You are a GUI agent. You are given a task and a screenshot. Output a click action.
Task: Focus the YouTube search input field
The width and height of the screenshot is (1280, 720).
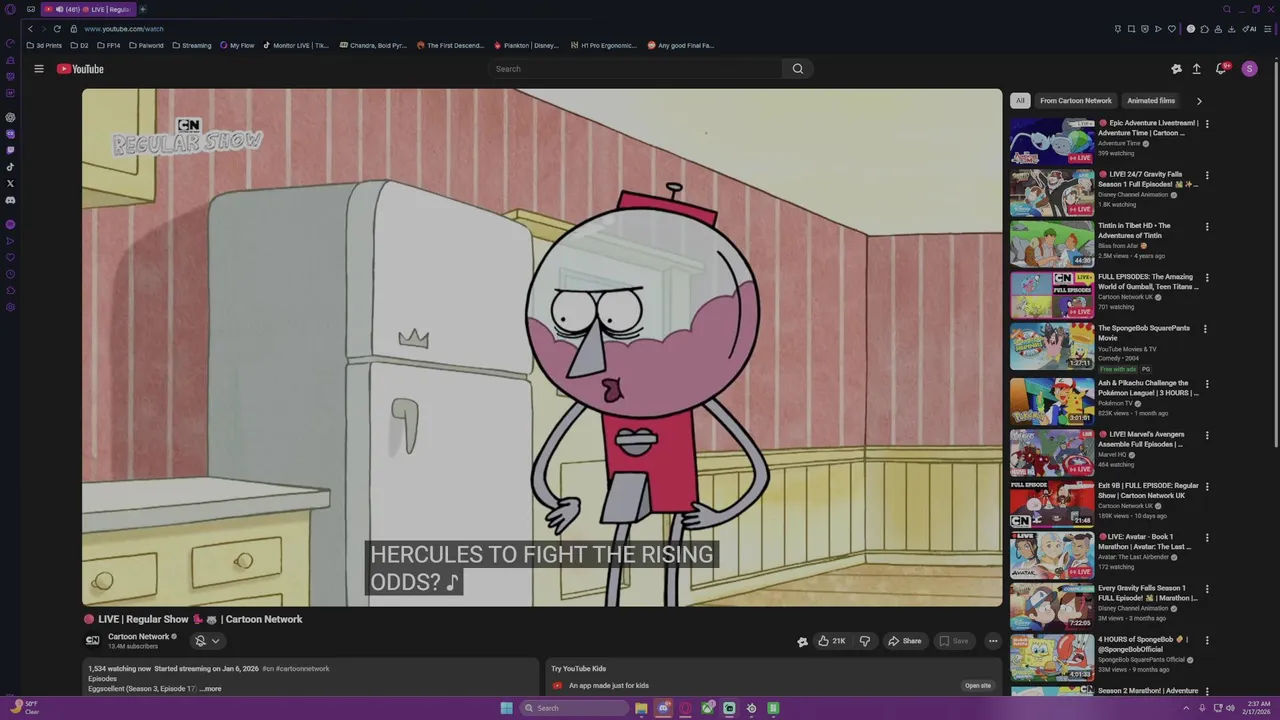click(636, 69)
